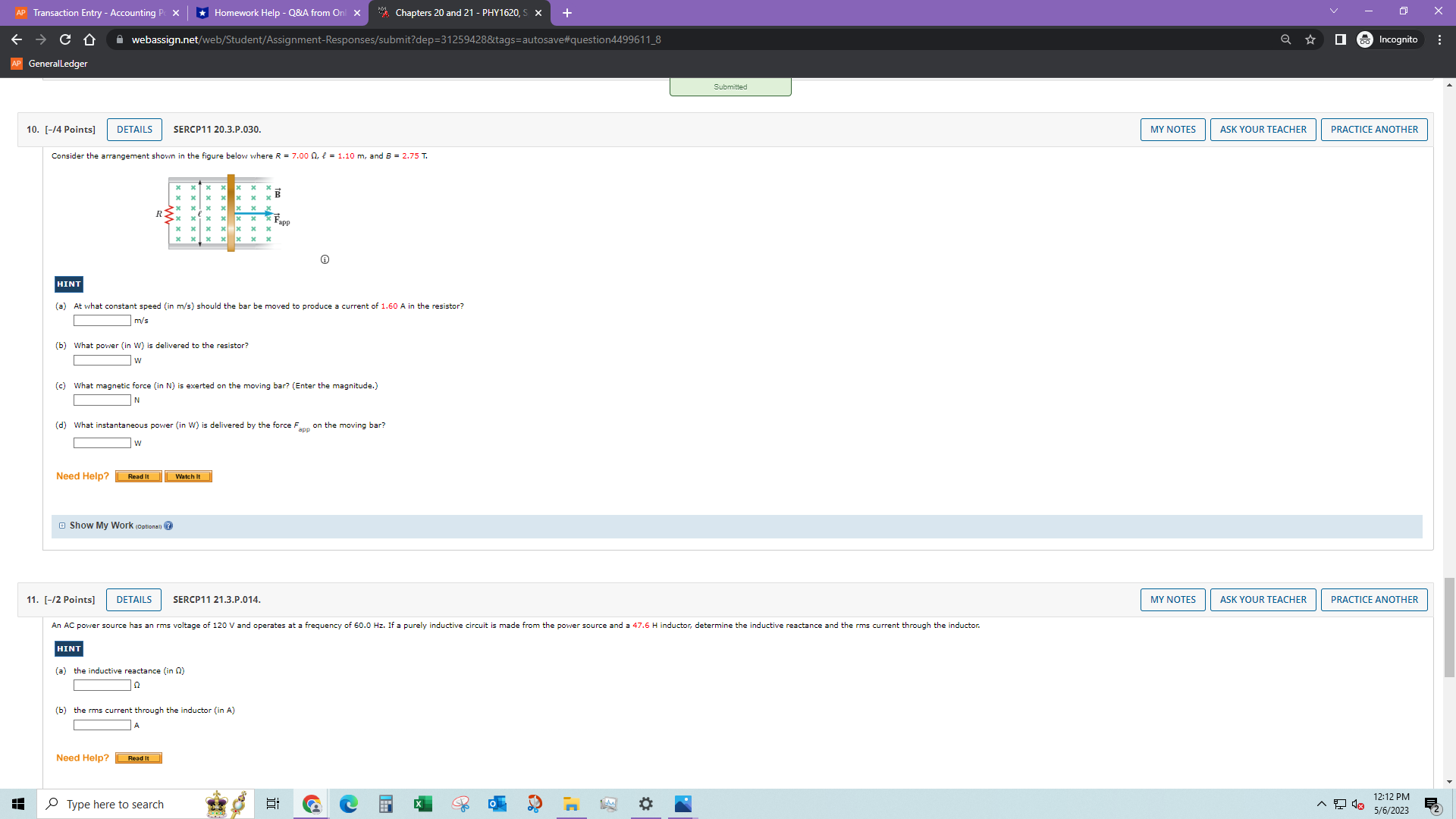Launch Excel from the taskbar
Viewport: 1456px width, 819px height.
422,804
